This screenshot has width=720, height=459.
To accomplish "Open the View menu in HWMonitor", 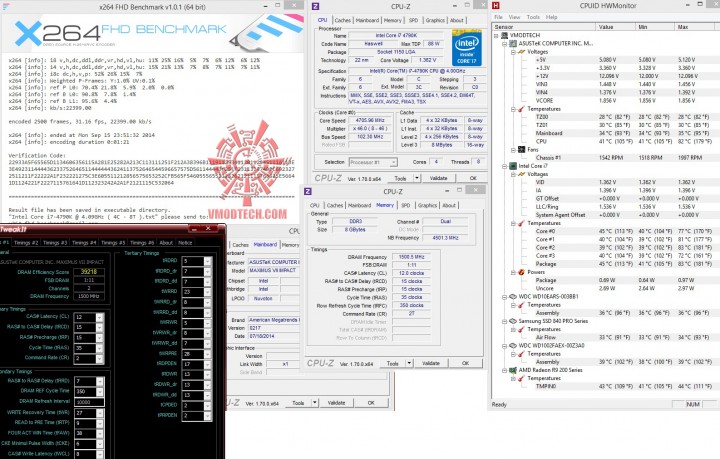I will click(x=514, y=17).
